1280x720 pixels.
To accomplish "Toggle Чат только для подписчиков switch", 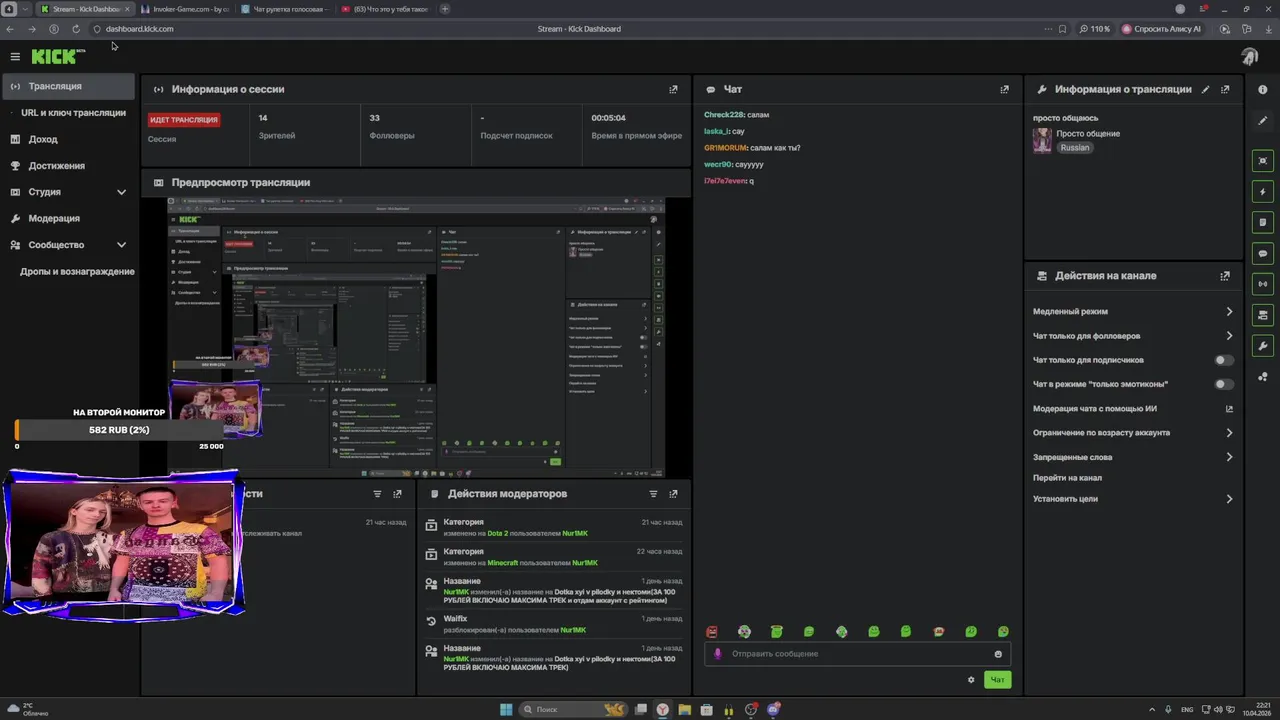I will [1224, 360].
